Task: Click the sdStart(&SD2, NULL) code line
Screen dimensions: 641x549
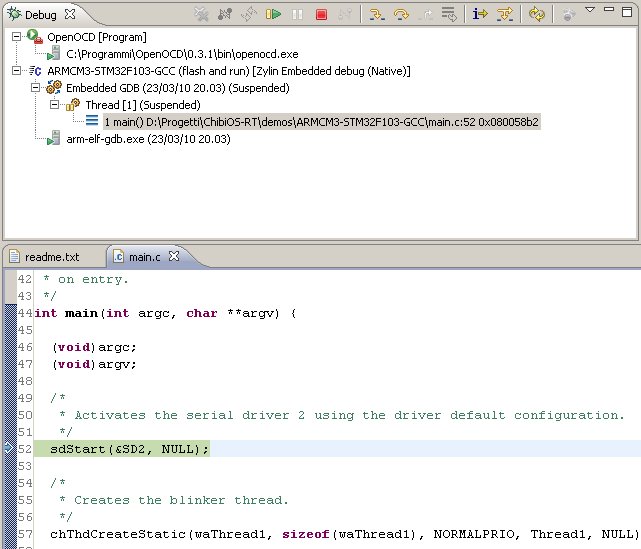Action: click(x=129, y=449)
